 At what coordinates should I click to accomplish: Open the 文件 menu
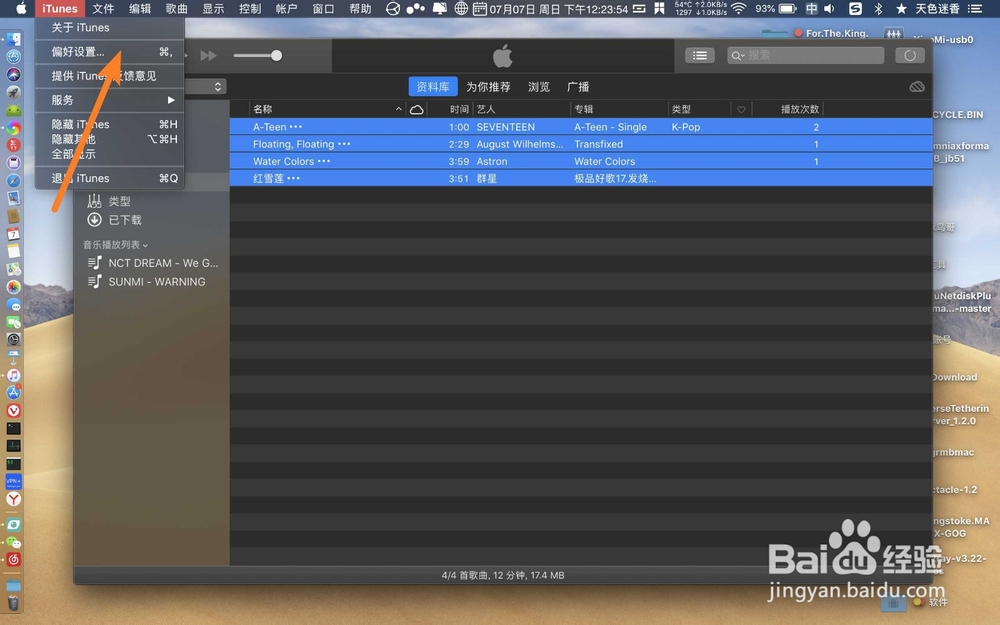pos(103,8)
